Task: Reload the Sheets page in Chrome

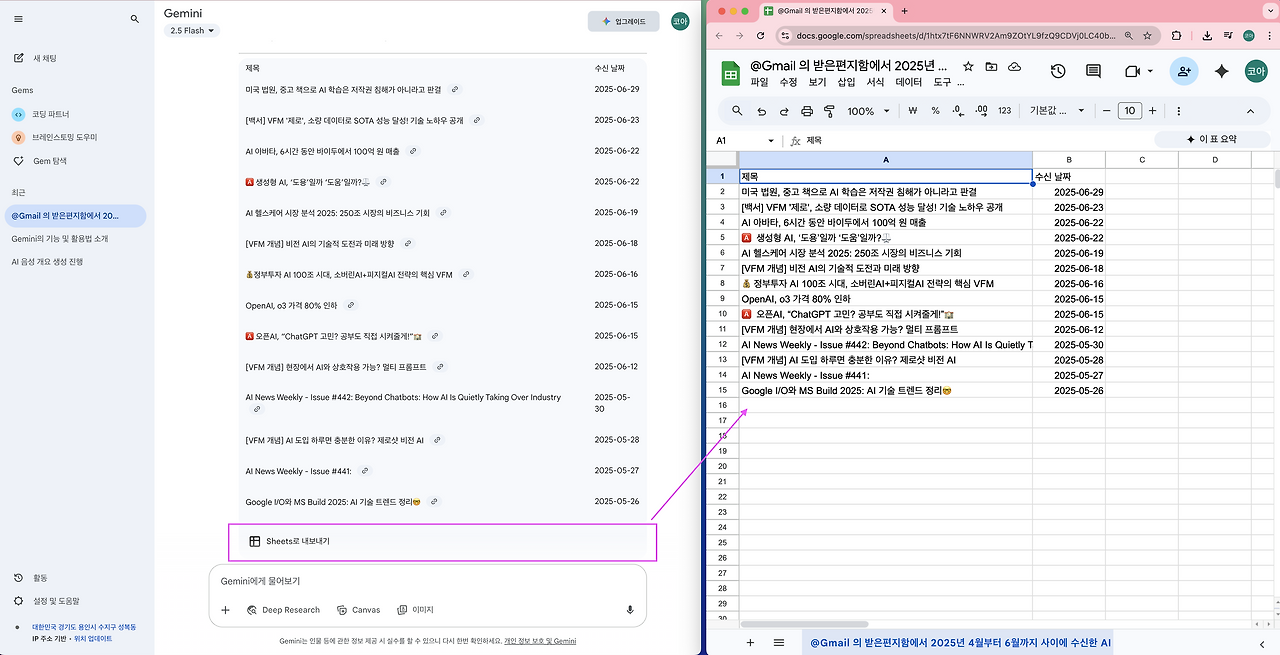Action: pyautogui.click(x=761, y=35)
